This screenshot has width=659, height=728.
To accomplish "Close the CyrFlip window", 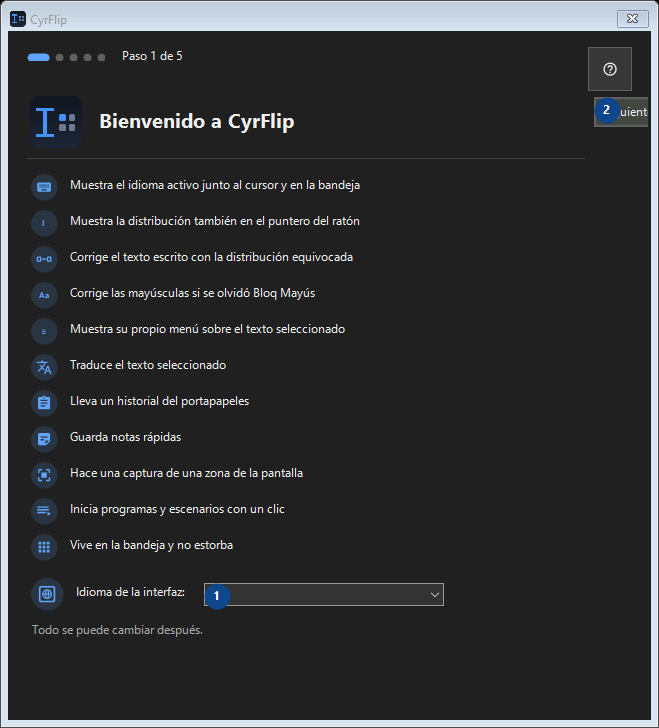I will tap(633, 19).
